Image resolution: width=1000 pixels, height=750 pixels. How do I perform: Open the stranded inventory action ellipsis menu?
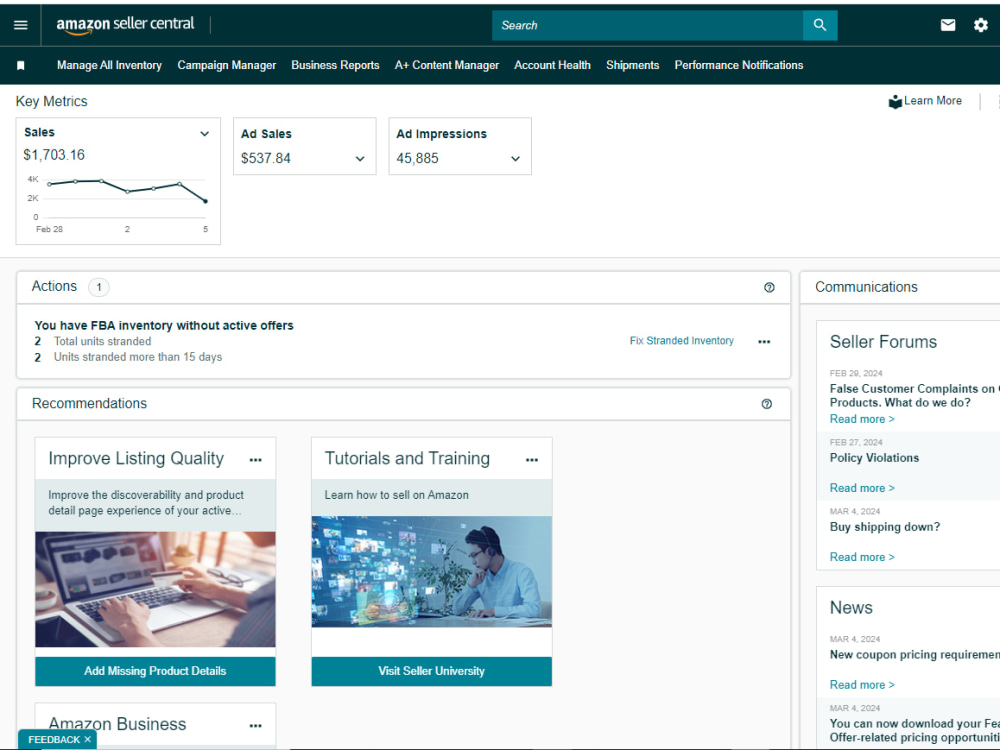point(764,342)
